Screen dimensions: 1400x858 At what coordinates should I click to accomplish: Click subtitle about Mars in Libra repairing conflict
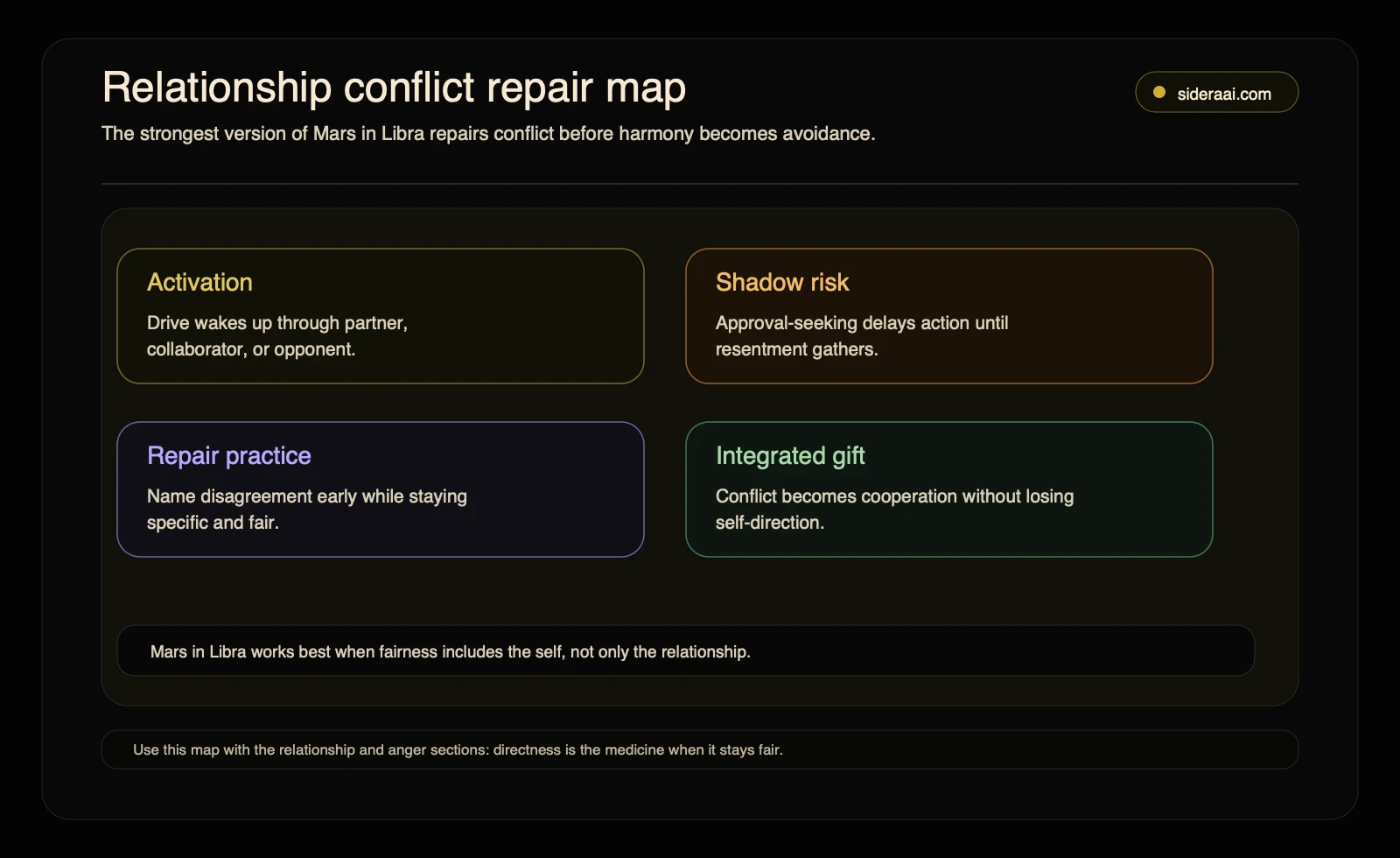(488, 133)
